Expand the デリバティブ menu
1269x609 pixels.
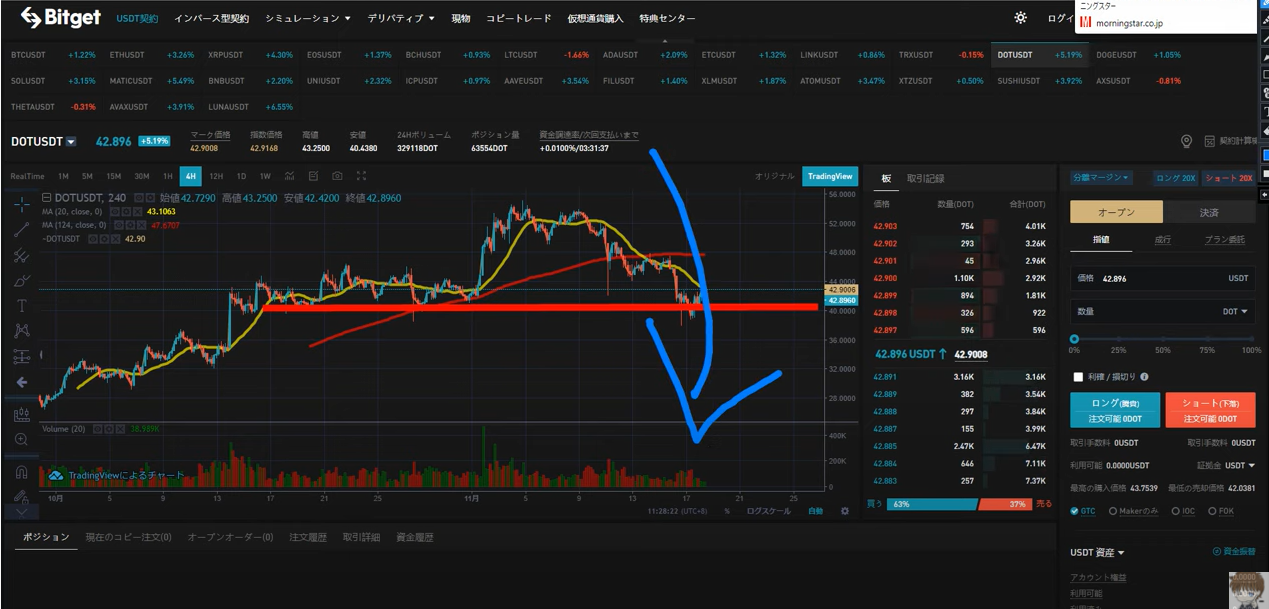(401, 18)
